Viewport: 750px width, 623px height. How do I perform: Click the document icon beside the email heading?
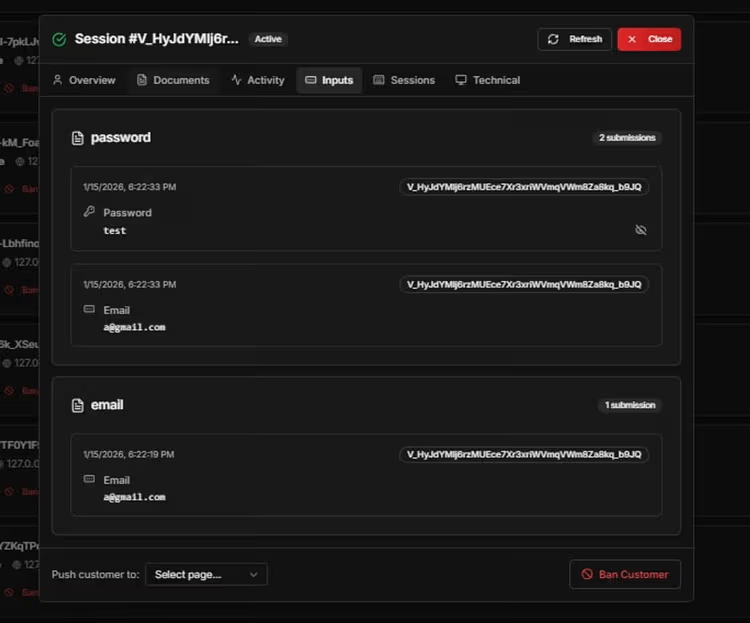(77, 406)
